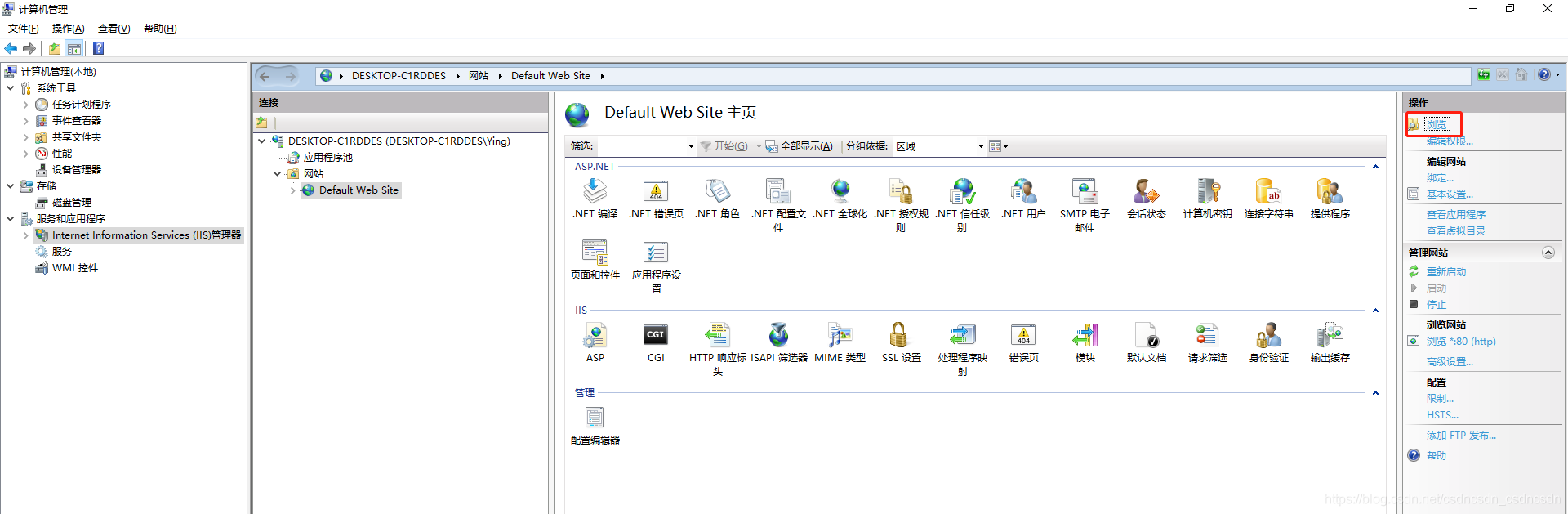The height and width of the screenshot is (514, 1568).
Task: Open the .NET 错误页 icon
Action: pyautogui.click(x=656, y=191)
